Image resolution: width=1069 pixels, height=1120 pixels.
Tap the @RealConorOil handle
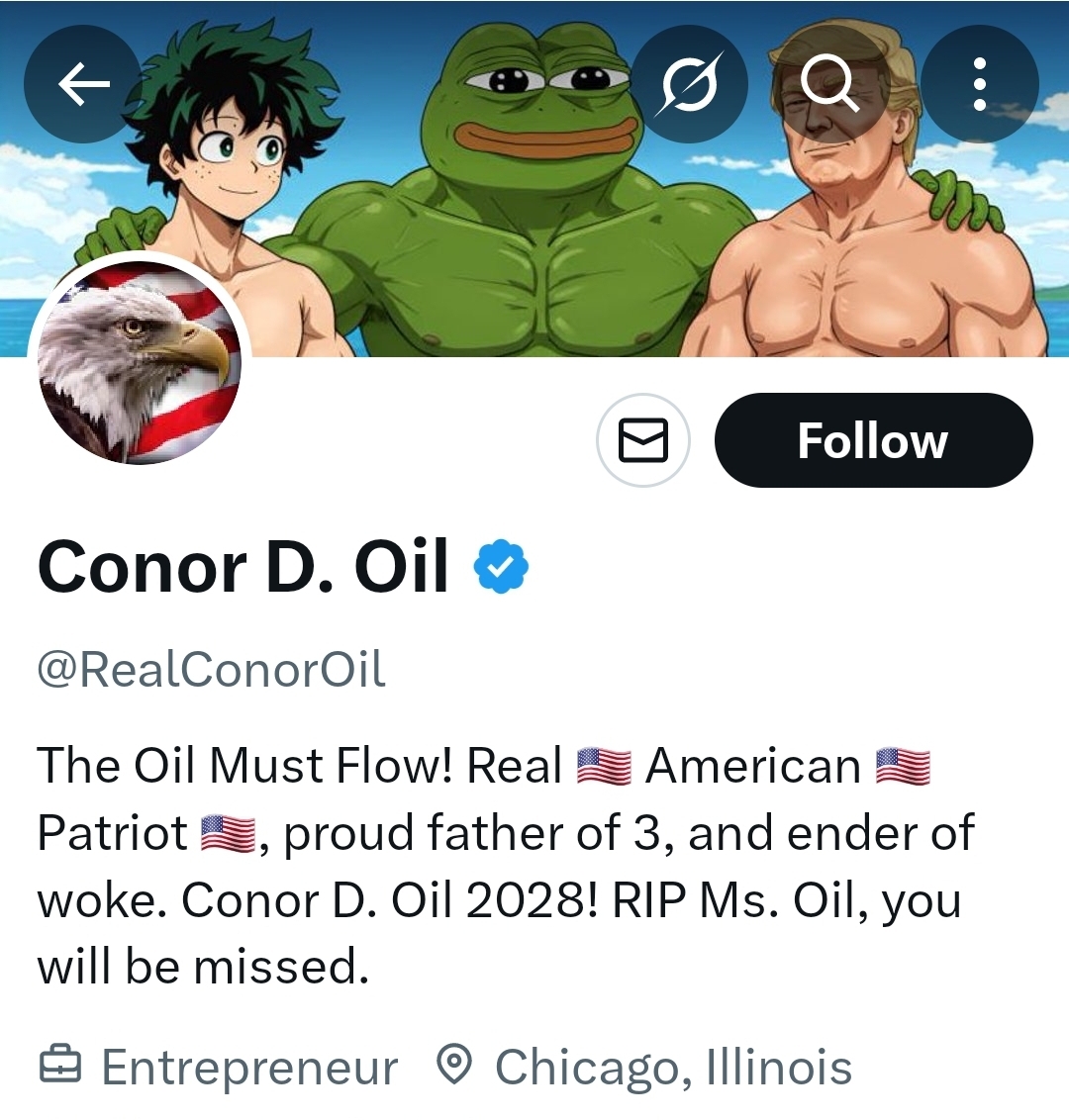[211, 670]
